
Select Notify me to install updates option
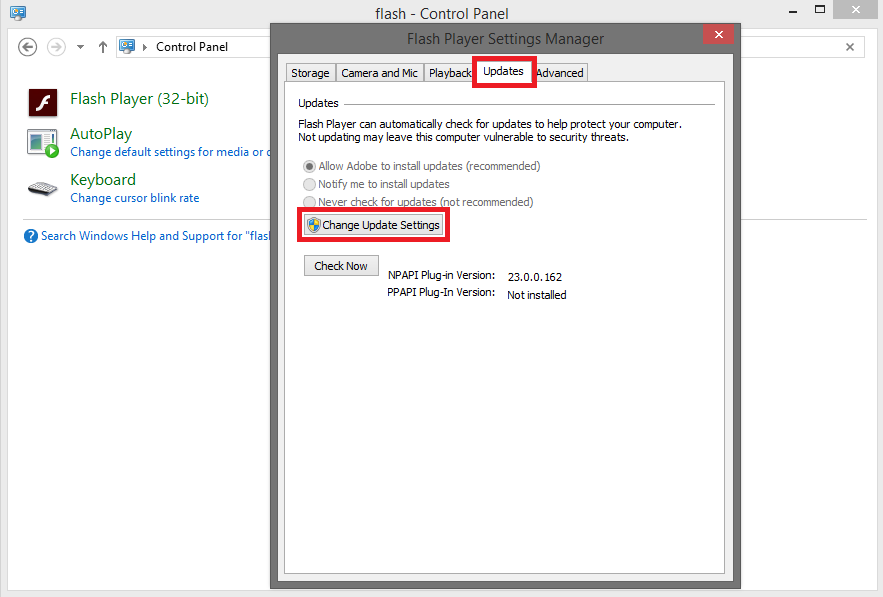point(376,184)
